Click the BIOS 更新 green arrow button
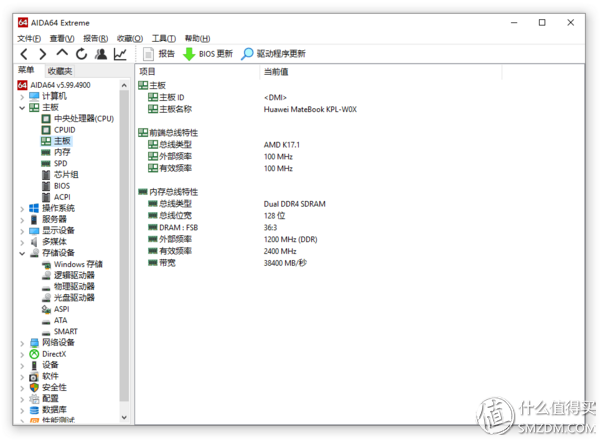Image resolution: width=600 pixels, height=440 pixels. point(208,54)
